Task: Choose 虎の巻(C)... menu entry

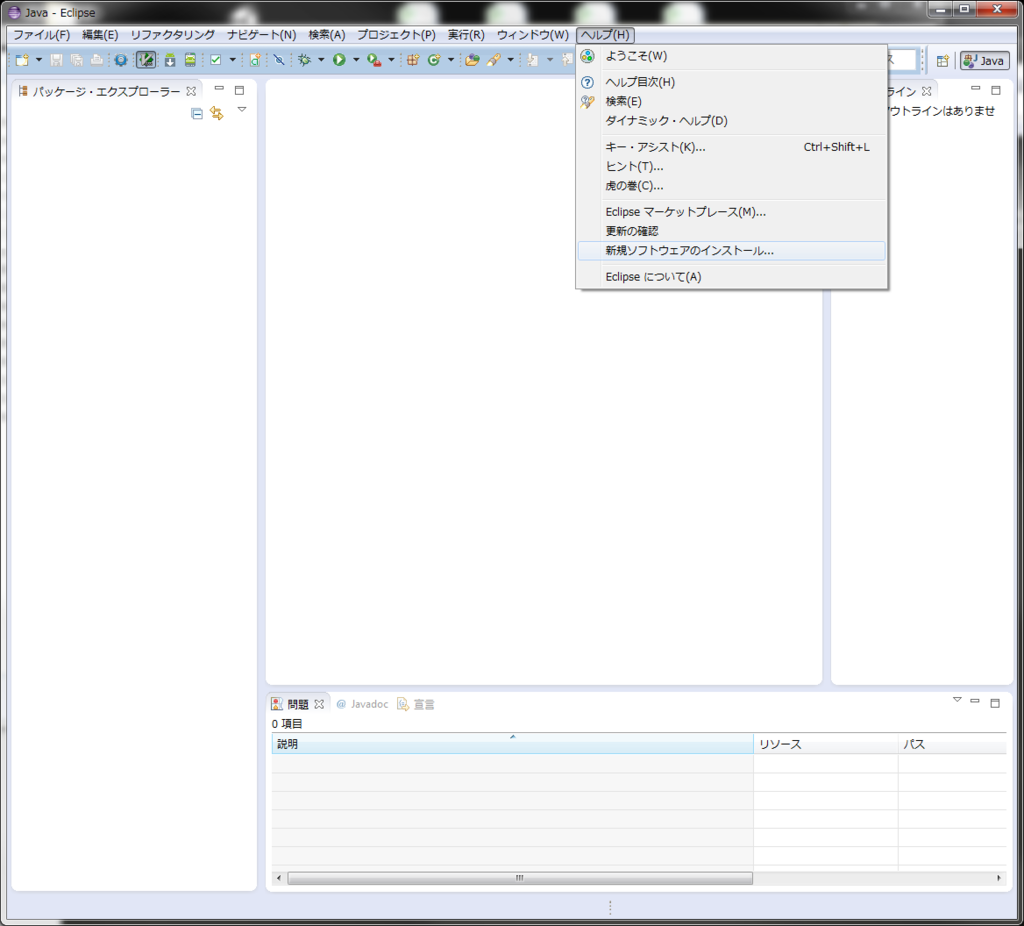Action: pyautogui.click(x=731, y=186)
